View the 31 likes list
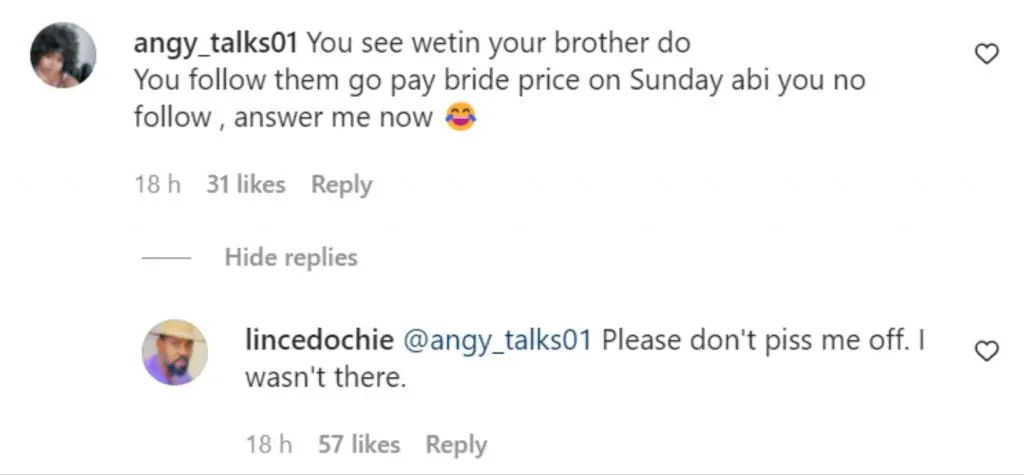This screenshot has width=1024, height=475. pos(245,185)
